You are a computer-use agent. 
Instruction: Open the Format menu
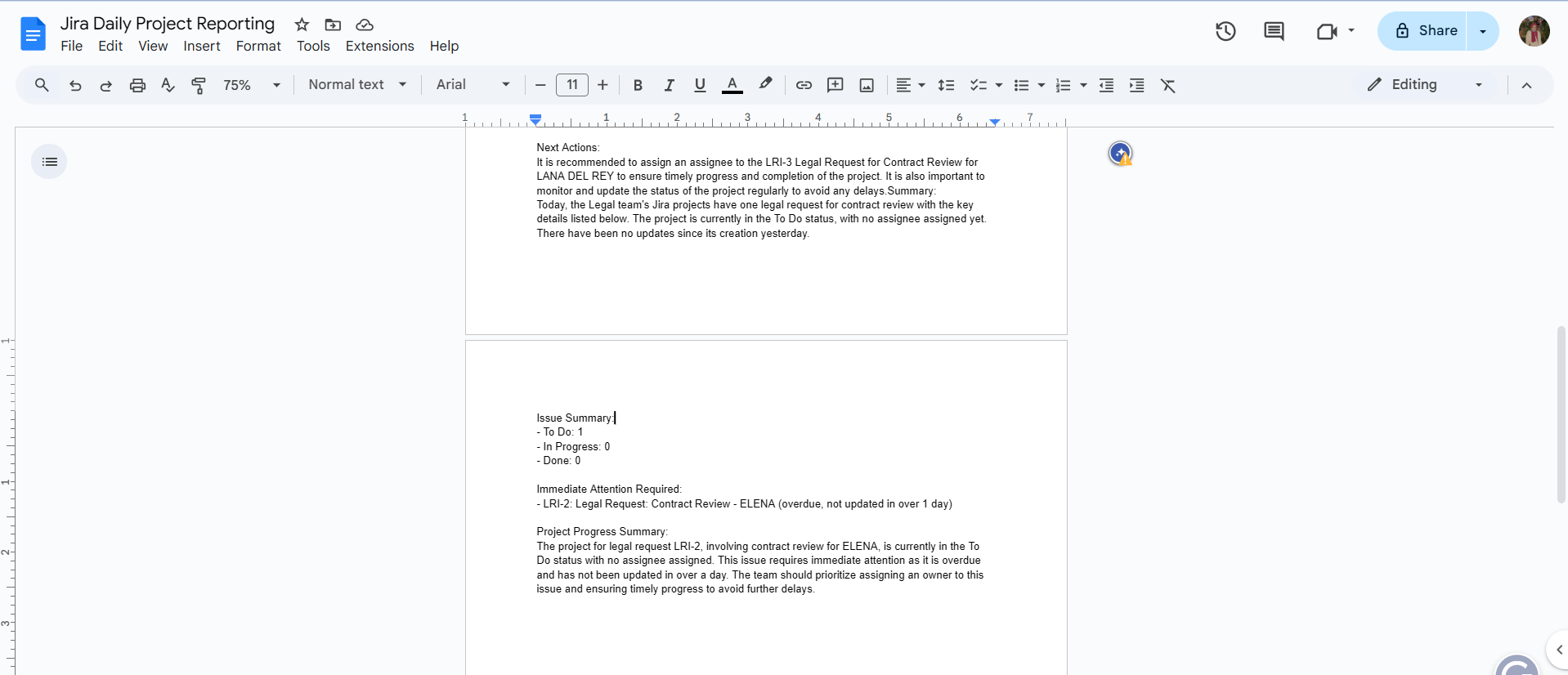(258, 46)
